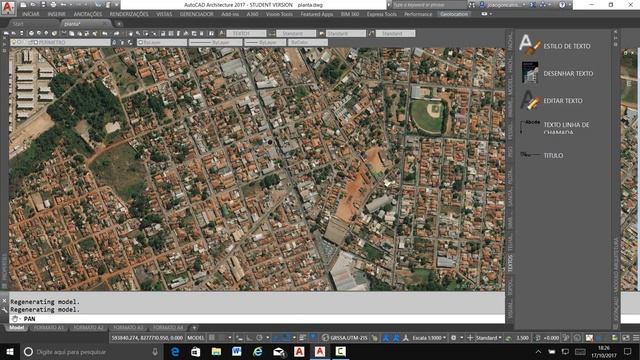Open the command line customize wrench

[x=4, y=310]
